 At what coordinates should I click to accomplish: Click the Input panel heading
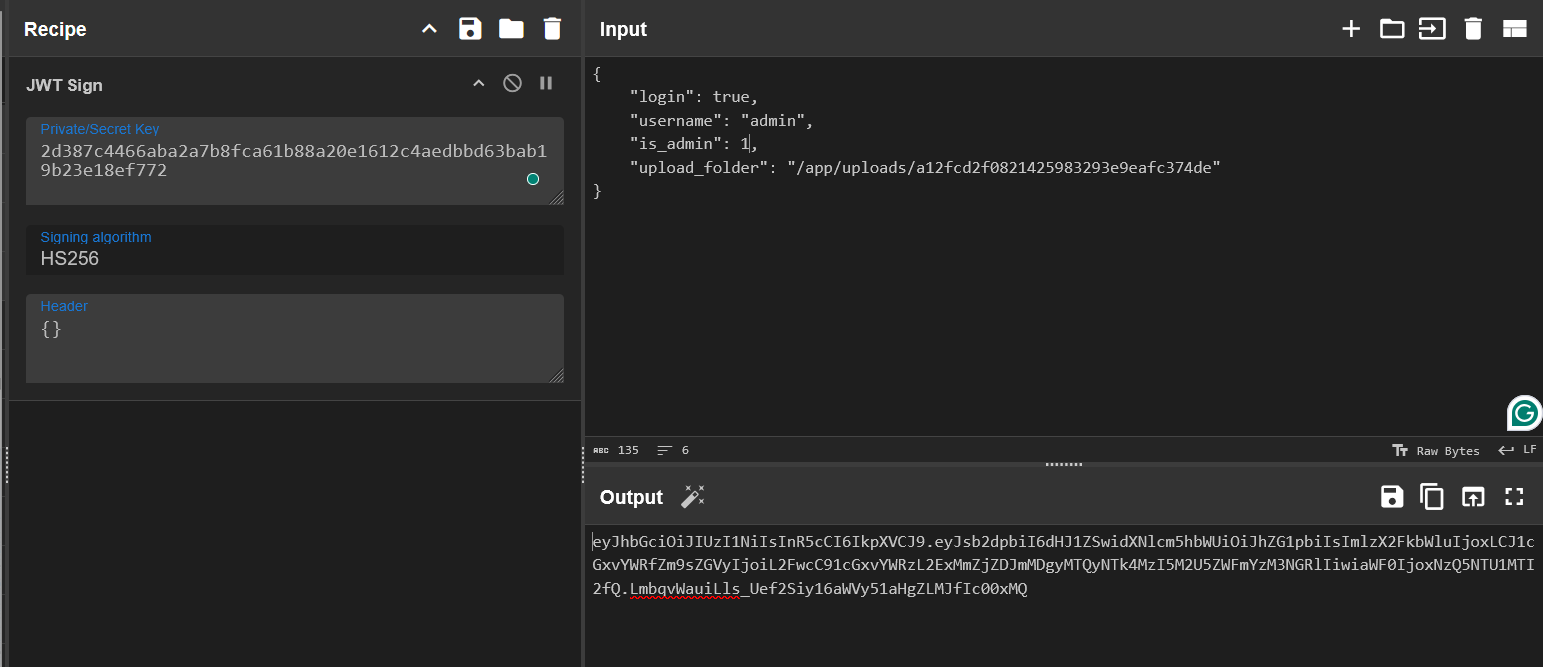(623, 29)
